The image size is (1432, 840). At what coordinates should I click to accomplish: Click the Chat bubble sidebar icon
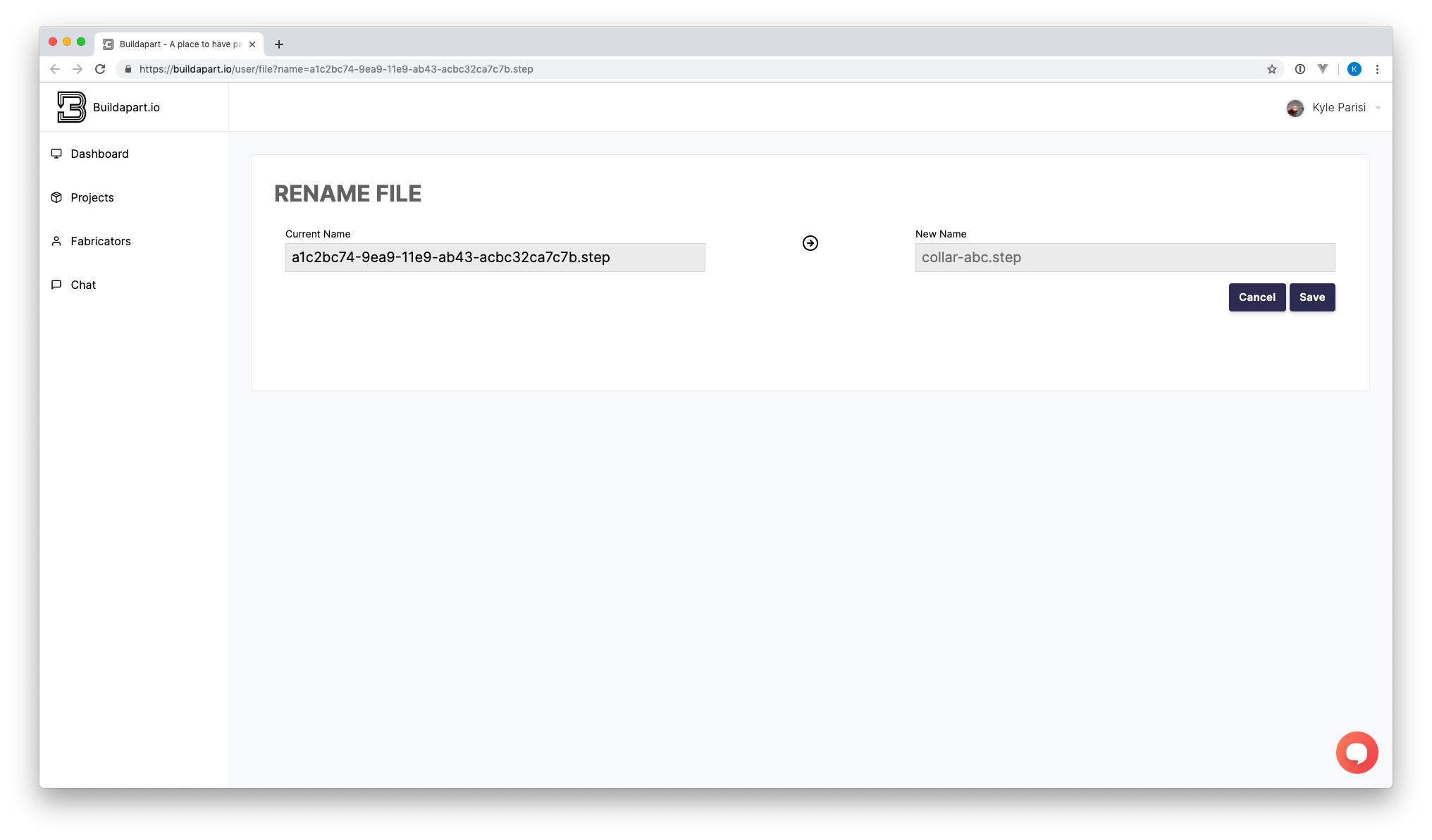click(56, 285)
